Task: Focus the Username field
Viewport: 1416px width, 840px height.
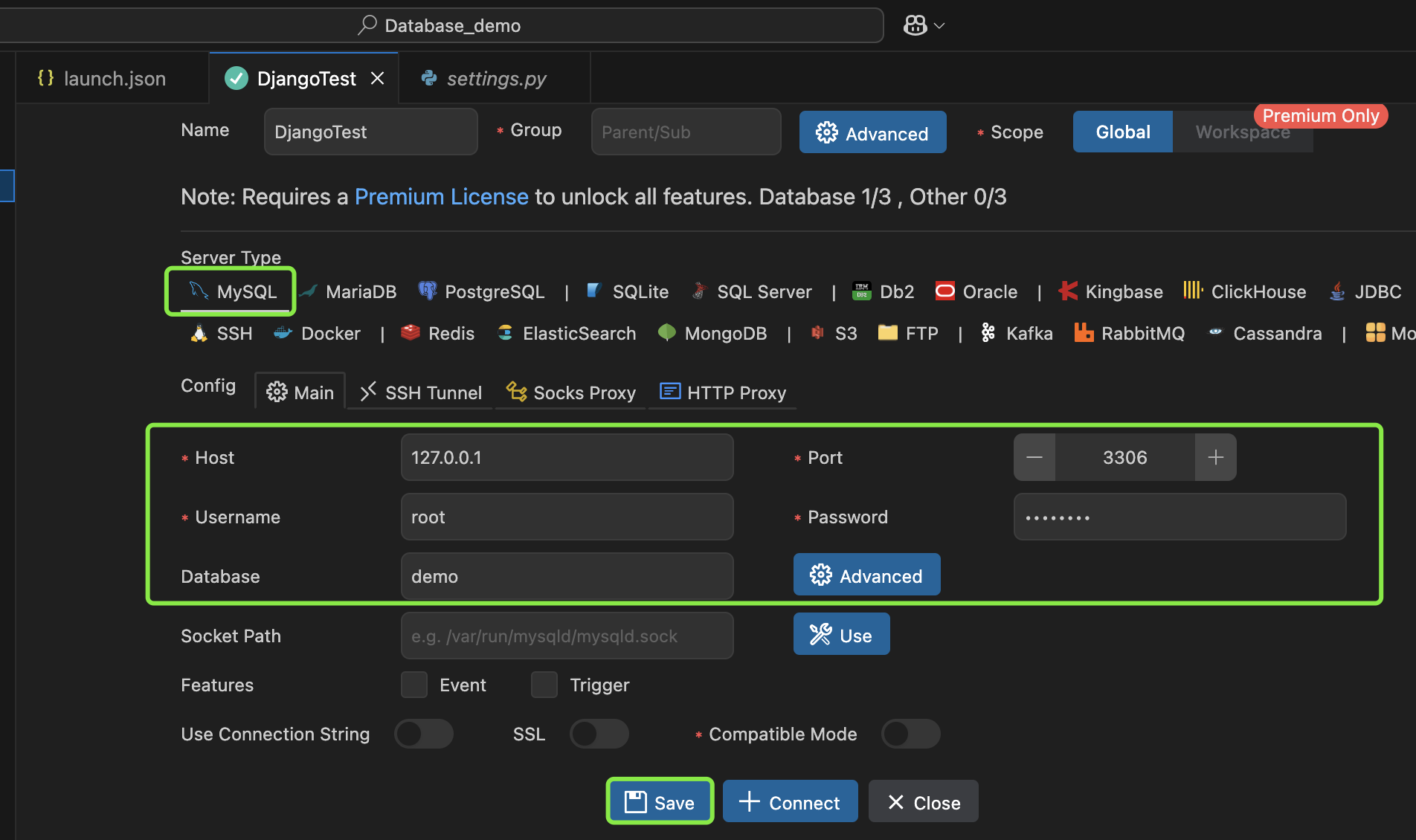Action: pos(567,517)
